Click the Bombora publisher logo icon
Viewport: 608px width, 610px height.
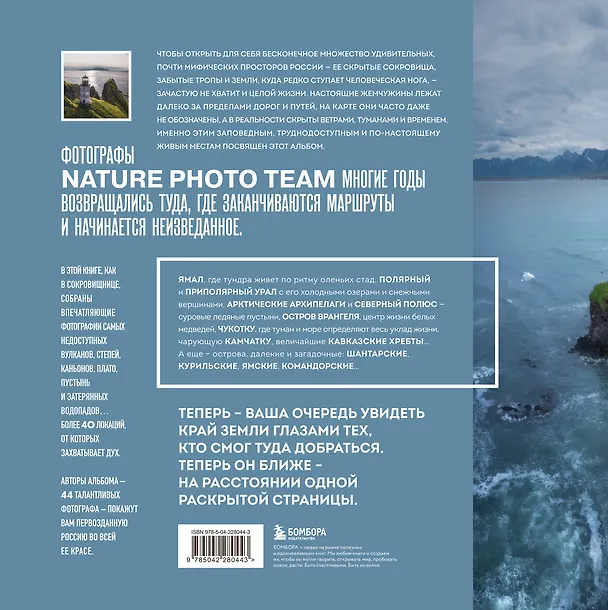pos(280,533)
